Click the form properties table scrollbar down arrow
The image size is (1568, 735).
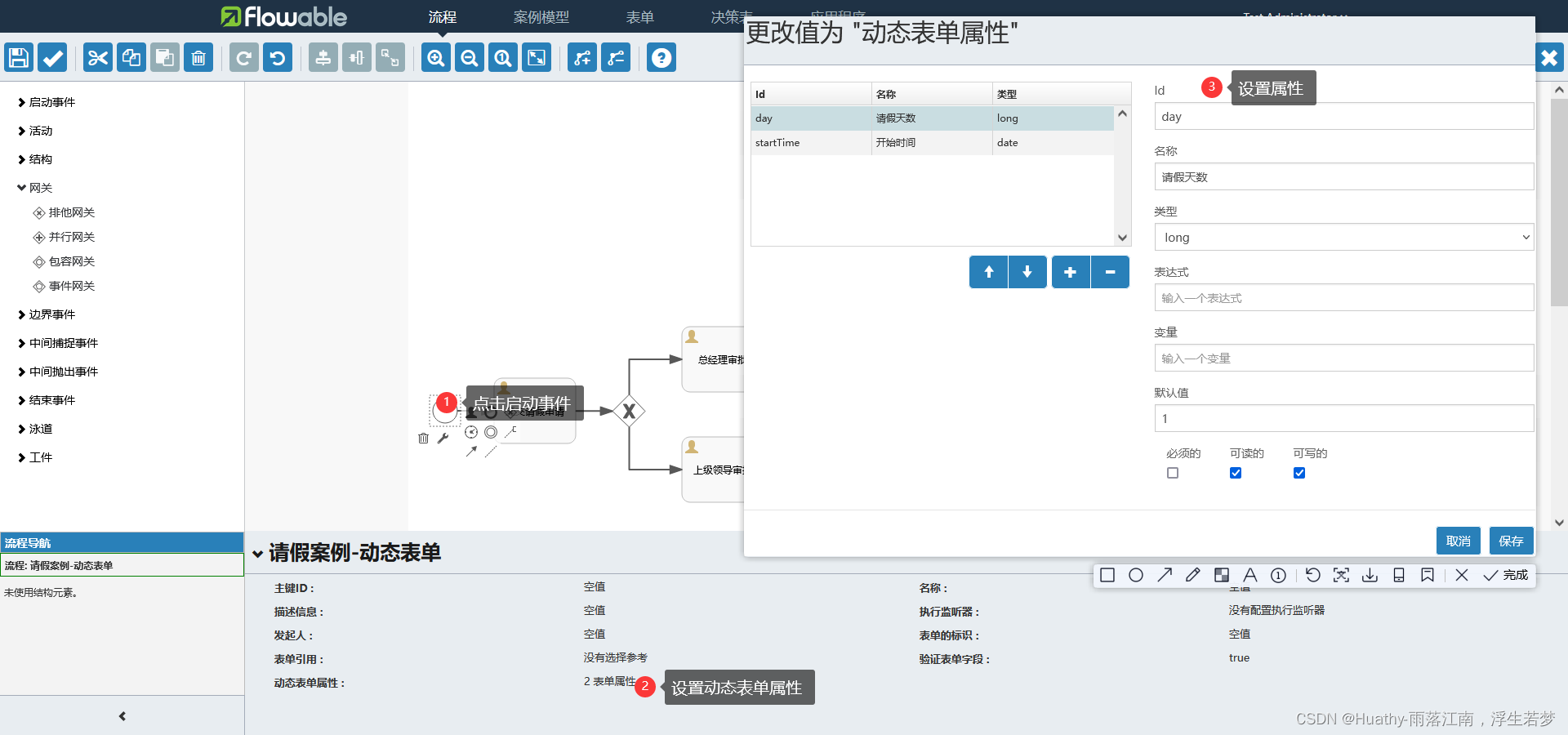(x=1123, y=238)
